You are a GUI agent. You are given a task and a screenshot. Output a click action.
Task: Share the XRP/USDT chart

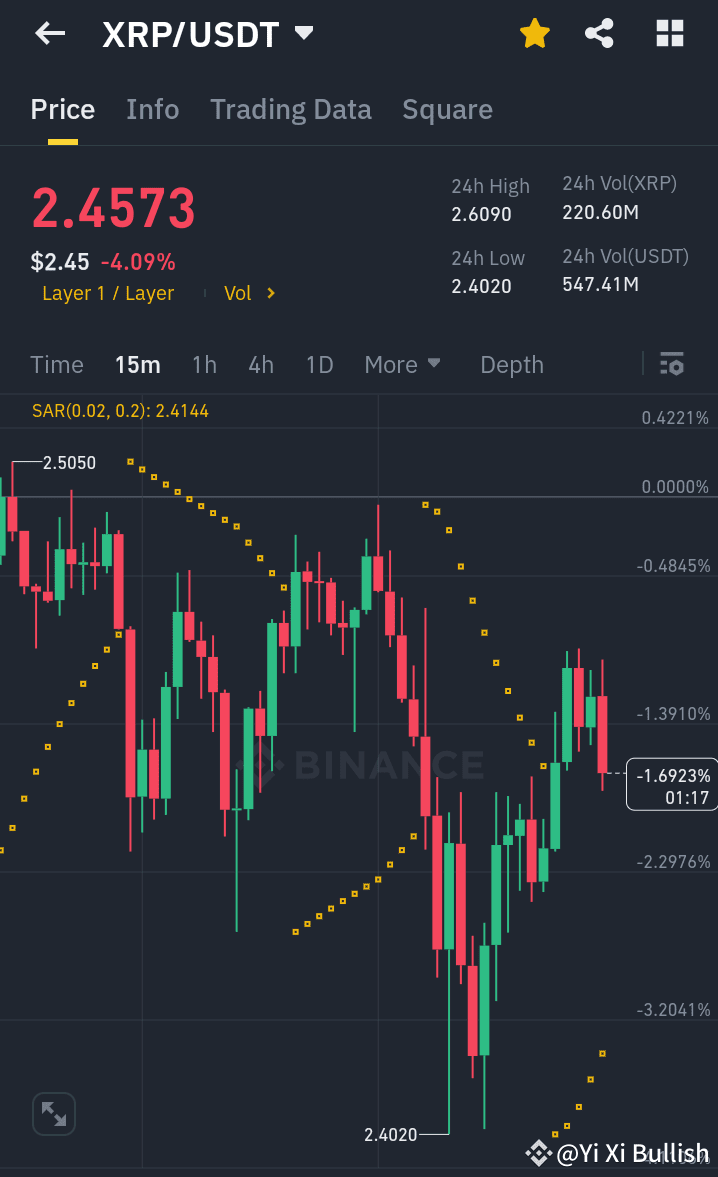tap(599, 33)
